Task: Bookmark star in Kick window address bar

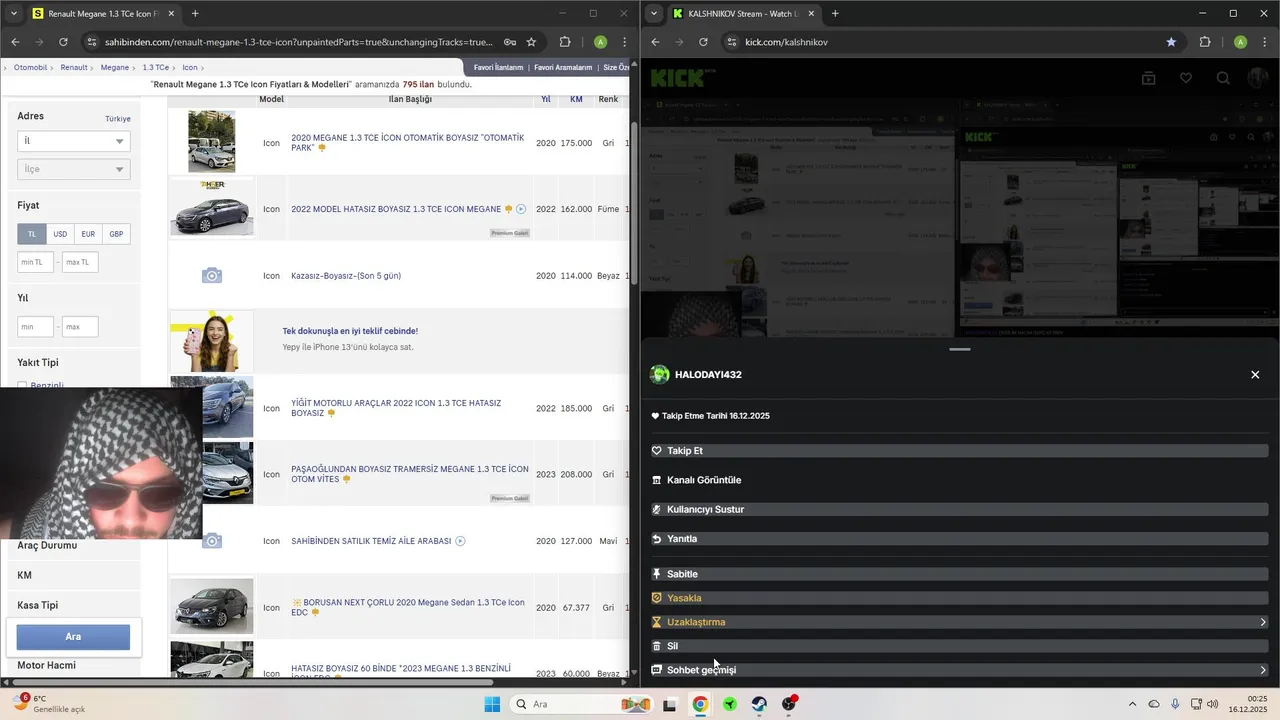Action: coord(1171,42)
